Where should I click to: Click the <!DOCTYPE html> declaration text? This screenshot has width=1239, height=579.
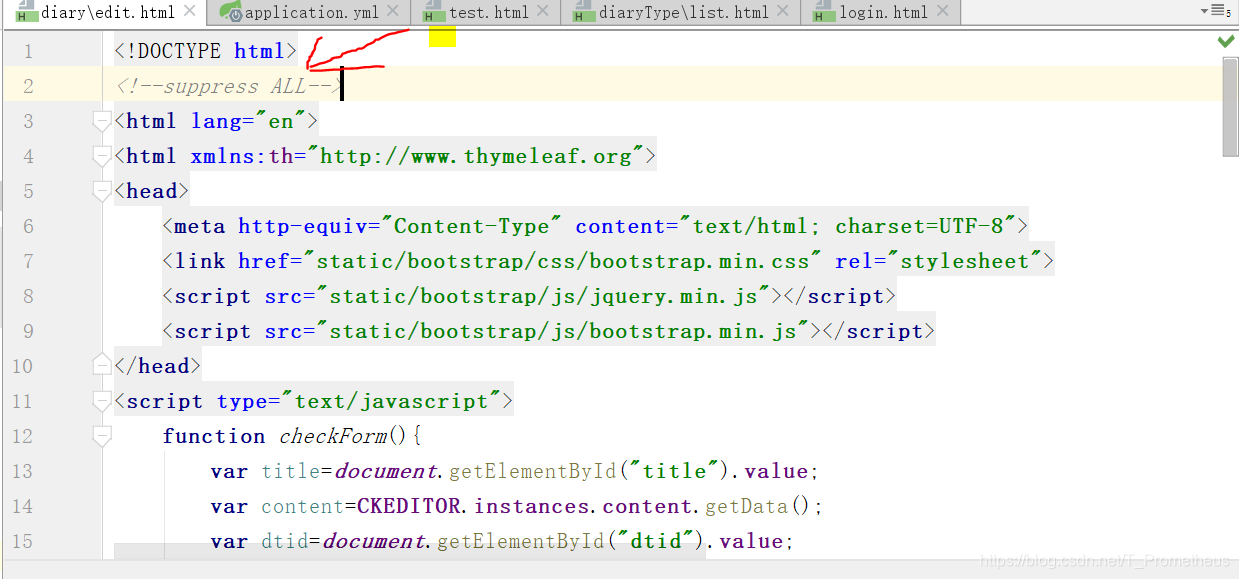coord(206,51)
